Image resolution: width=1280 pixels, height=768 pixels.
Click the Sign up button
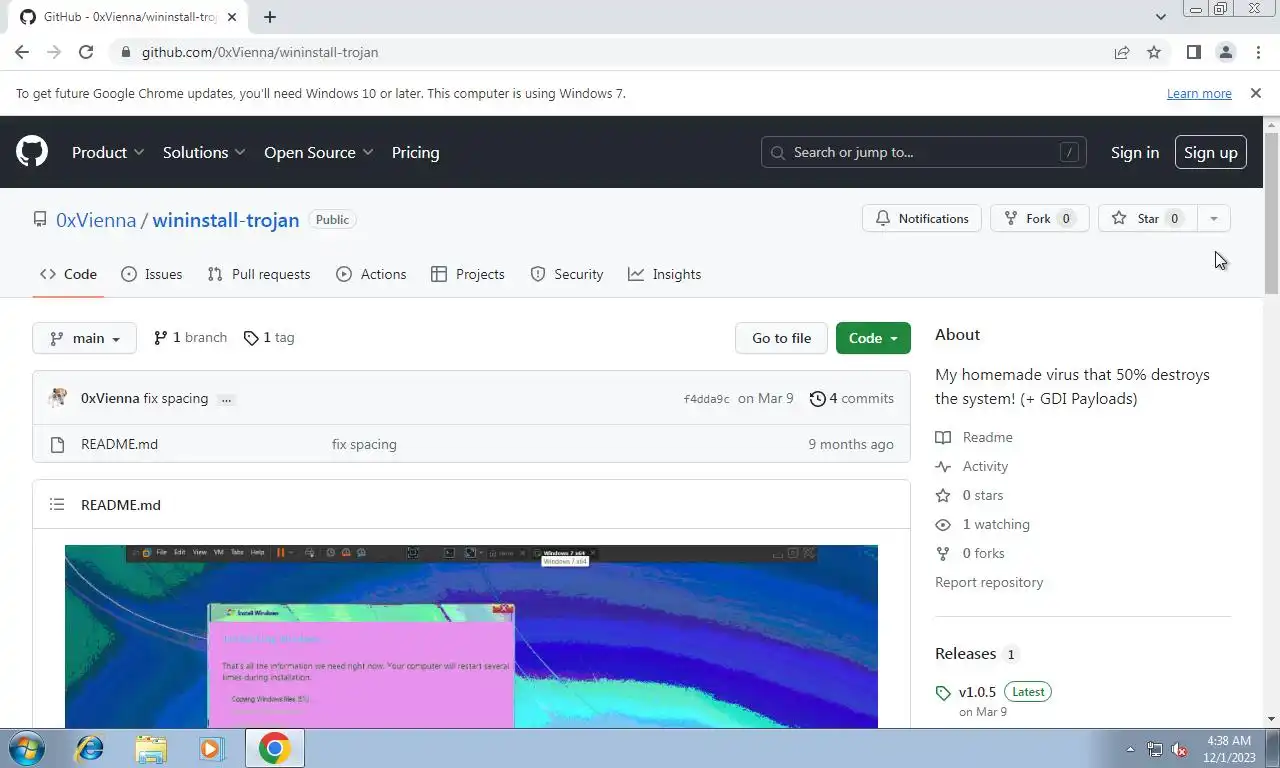[x=1210, y=152]
